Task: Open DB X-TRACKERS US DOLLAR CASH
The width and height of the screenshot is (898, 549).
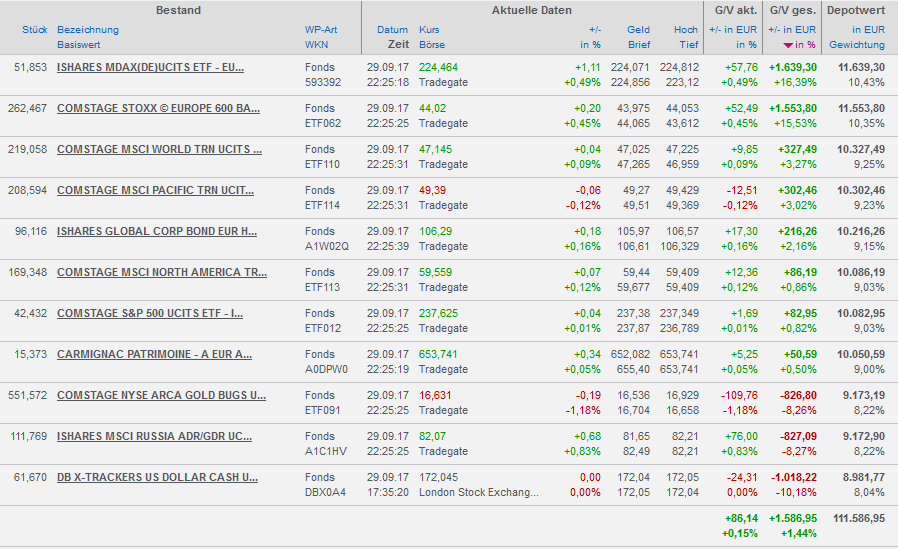Action: [x=159, y=477]
